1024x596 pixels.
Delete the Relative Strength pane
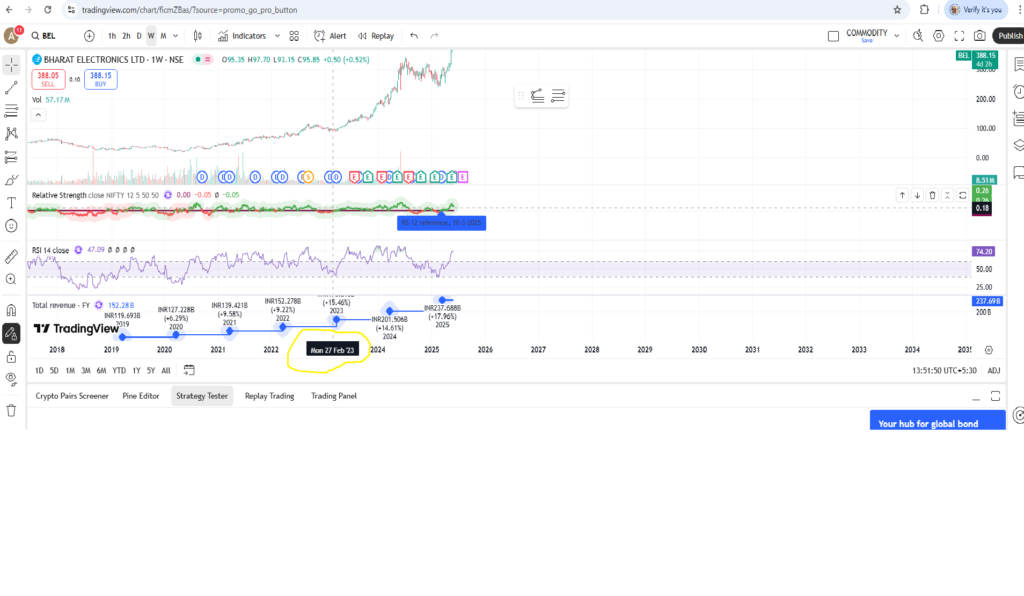[x=933, y=195]
